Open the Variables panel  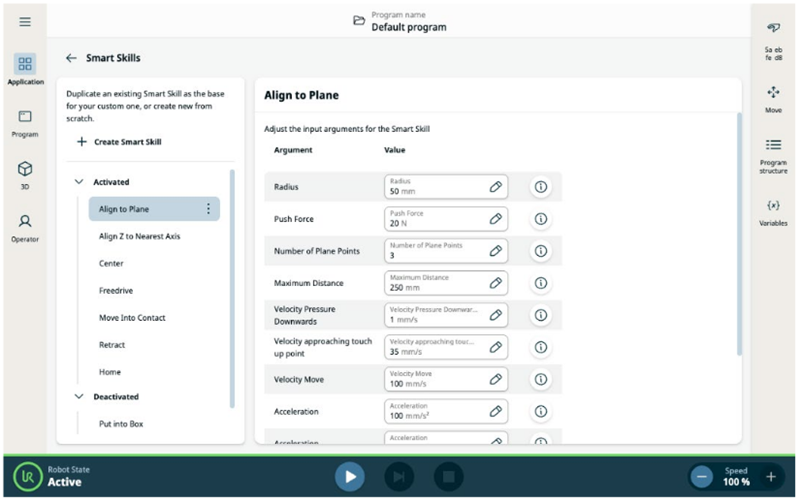click(x=773, y=211)
